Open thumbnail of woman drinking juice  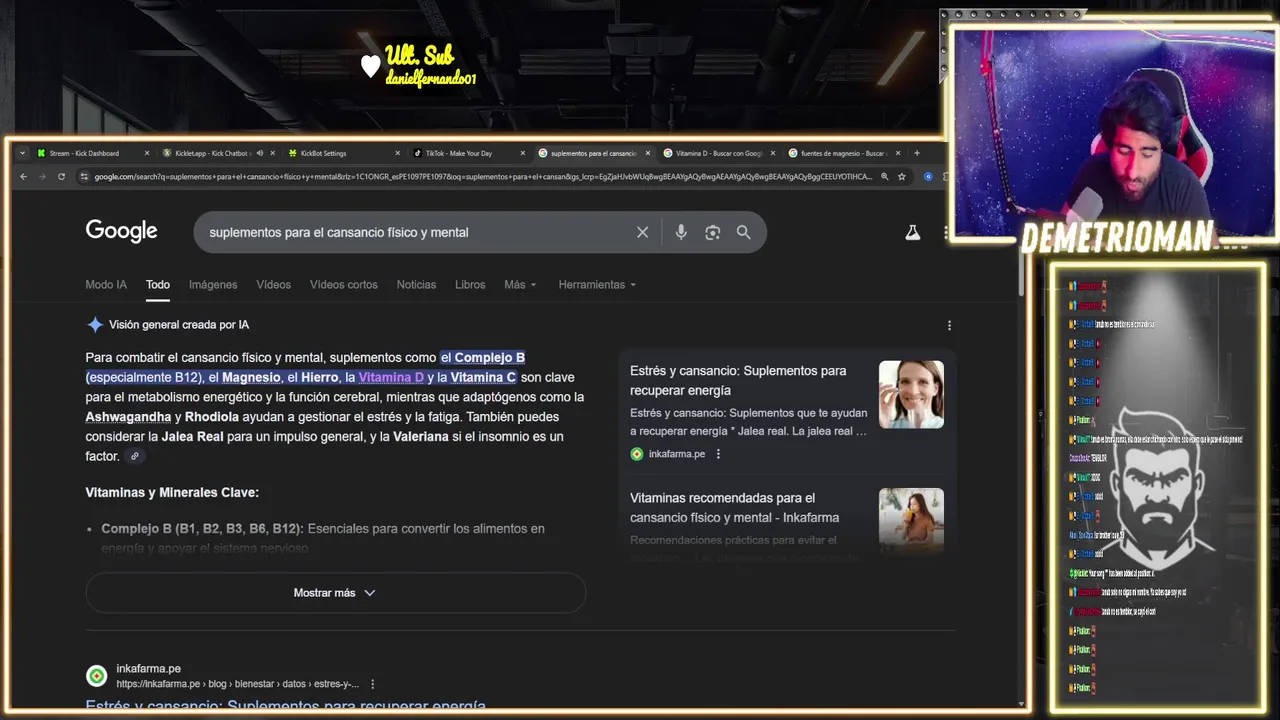tap(911, 518)
